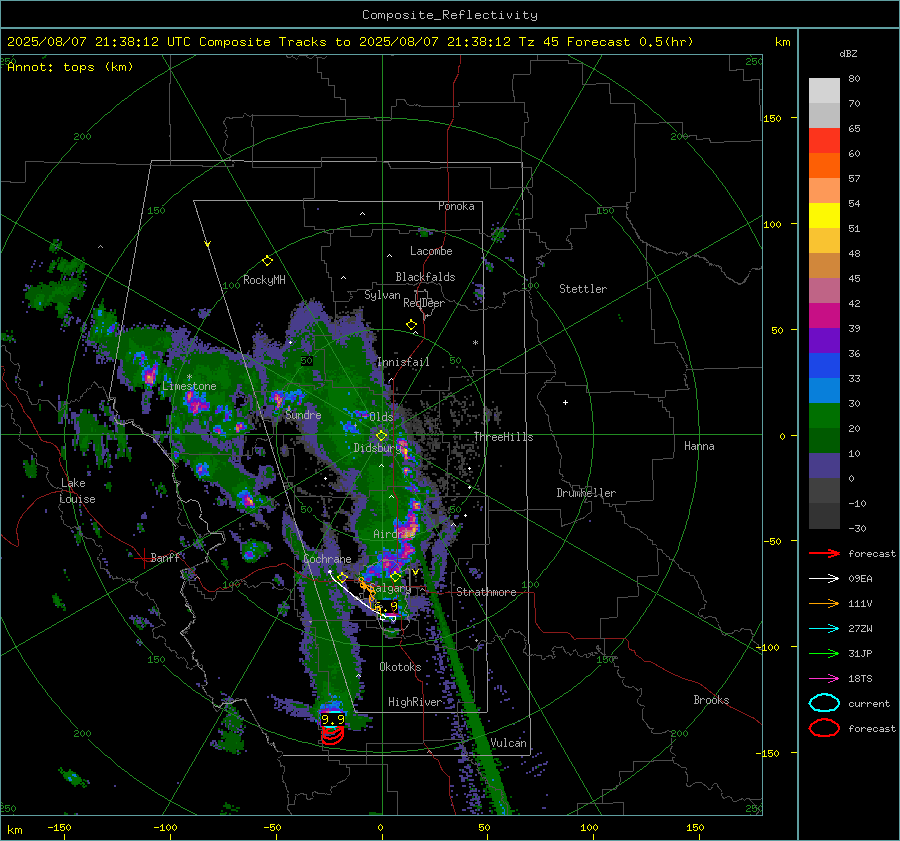This screenshot has width=900, height=841.
Task: Click the Stettler city label
Action: (x=583, y=289)
